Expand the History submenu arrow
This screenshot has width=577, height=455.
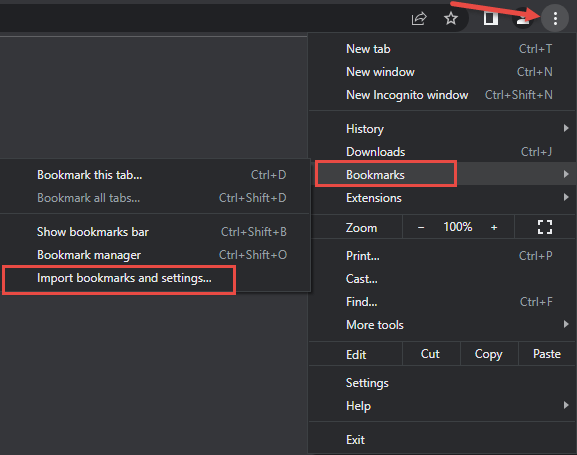566,128
